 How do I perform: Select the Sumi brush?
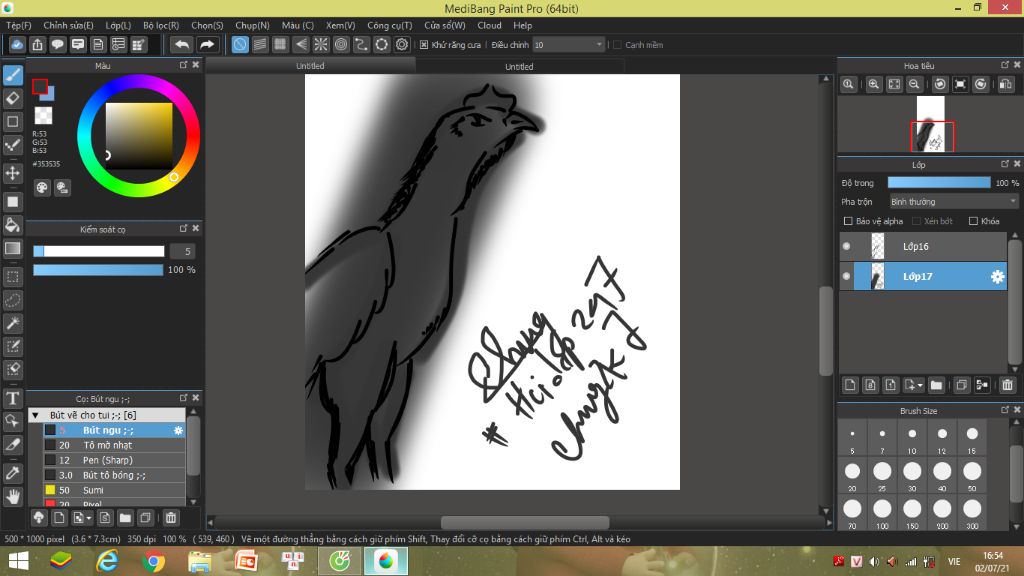tap(114, 490)
